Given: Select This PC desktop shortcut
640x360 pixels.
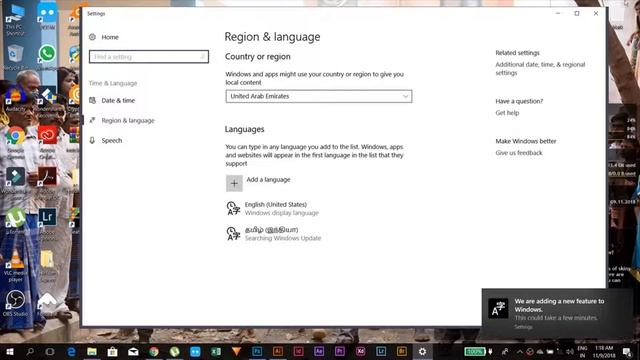Looking at the screenshot, I should pyautogui.click(x=15, y=20).
